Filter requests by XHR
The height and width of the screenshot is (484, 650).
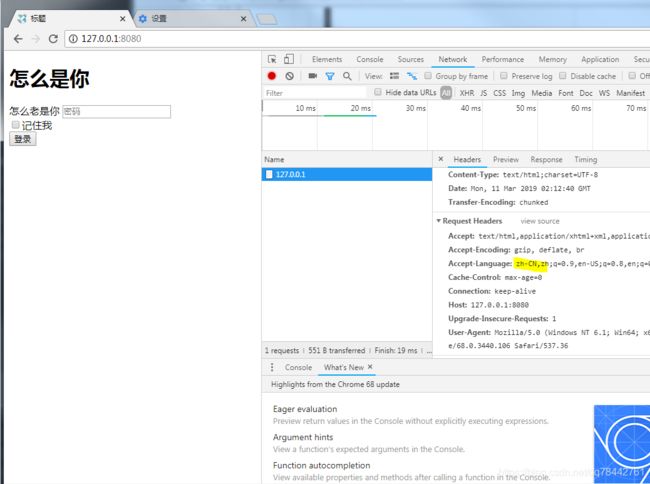click(x=467, y=93)
